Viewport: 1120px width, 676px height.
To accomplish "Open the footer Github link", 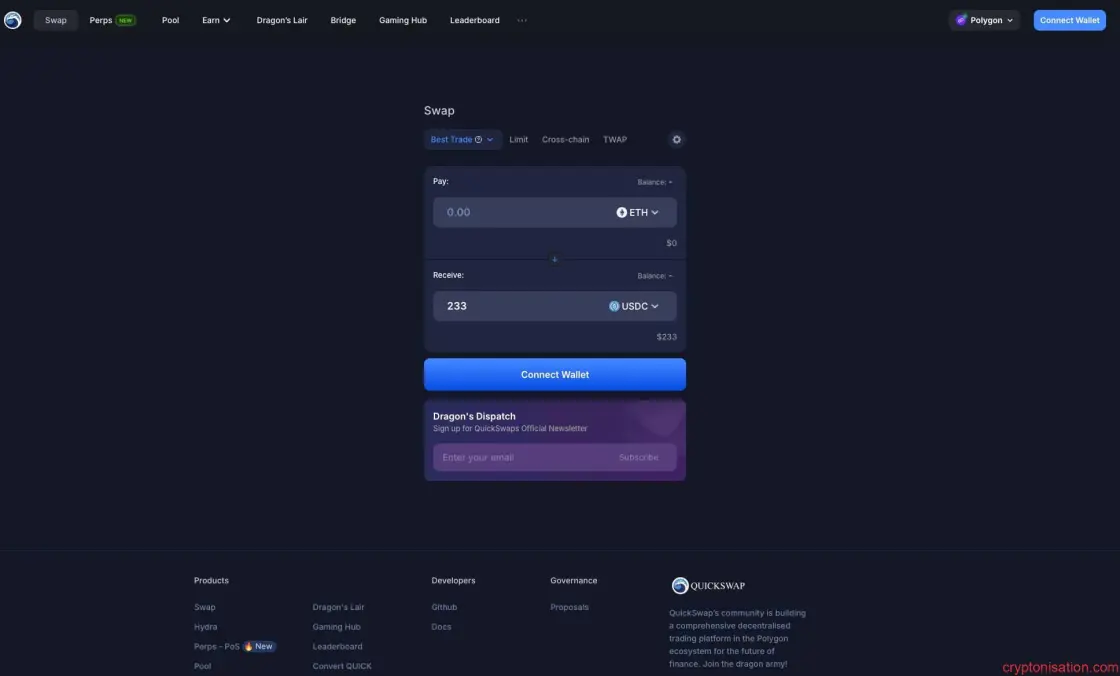I will click(x=444, y=607).
